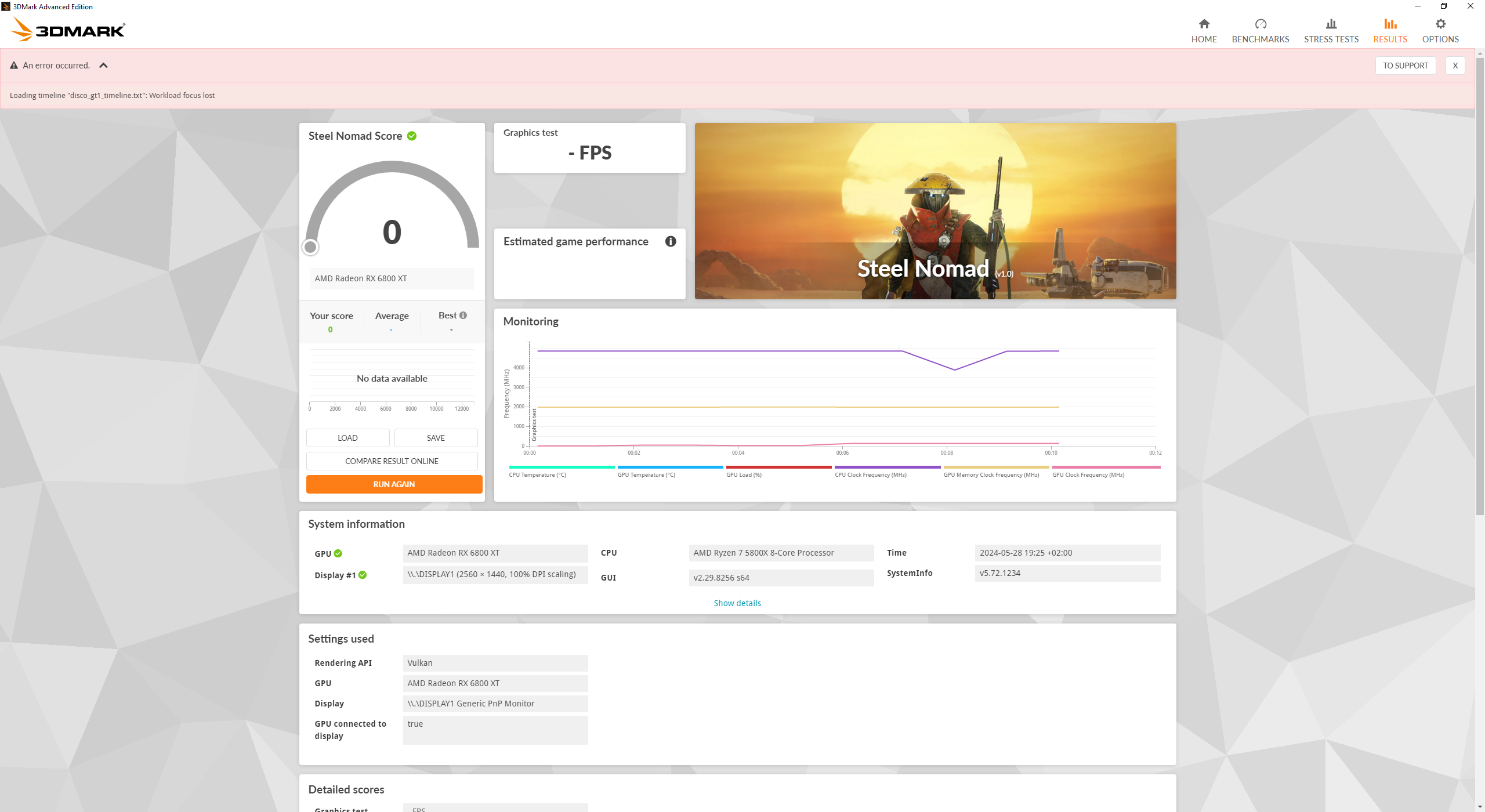Image resolution: width=1485 pixels, height=812 pixels.
Task: Click warning triangle icon in error banner
Action: coord(14,66)
